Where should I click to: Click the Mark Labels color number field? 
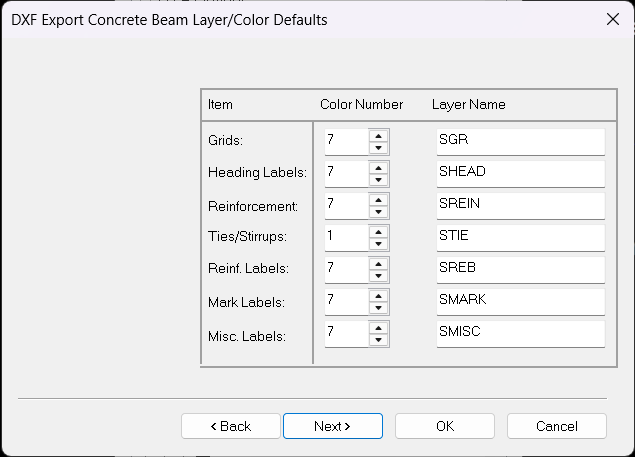[x=347, y=302]
